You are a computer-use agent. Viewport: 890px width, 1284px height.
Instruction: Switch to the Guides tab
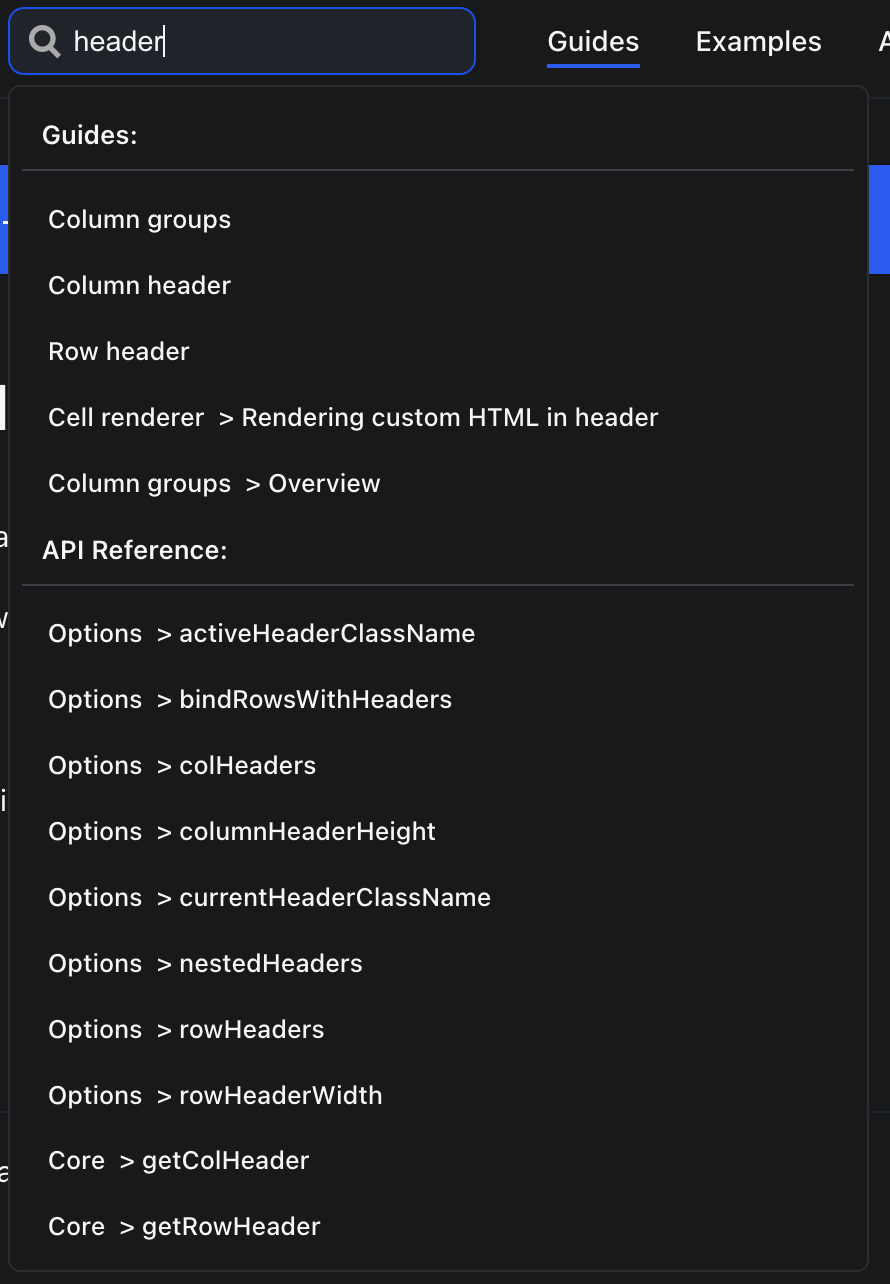click(x=593, y=42)
